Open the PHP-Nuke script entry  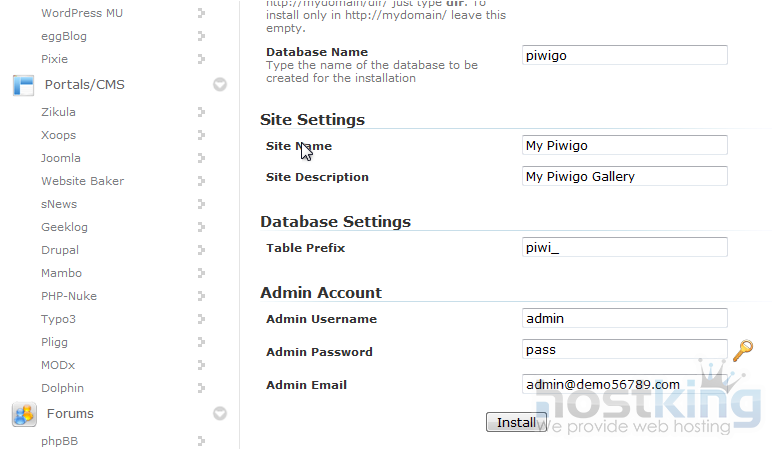tap(69, 296)
